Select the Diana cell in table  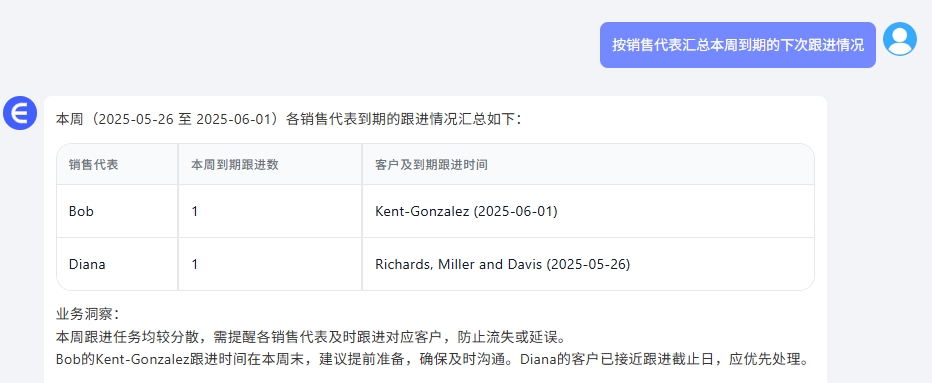[x=87, y=264]
